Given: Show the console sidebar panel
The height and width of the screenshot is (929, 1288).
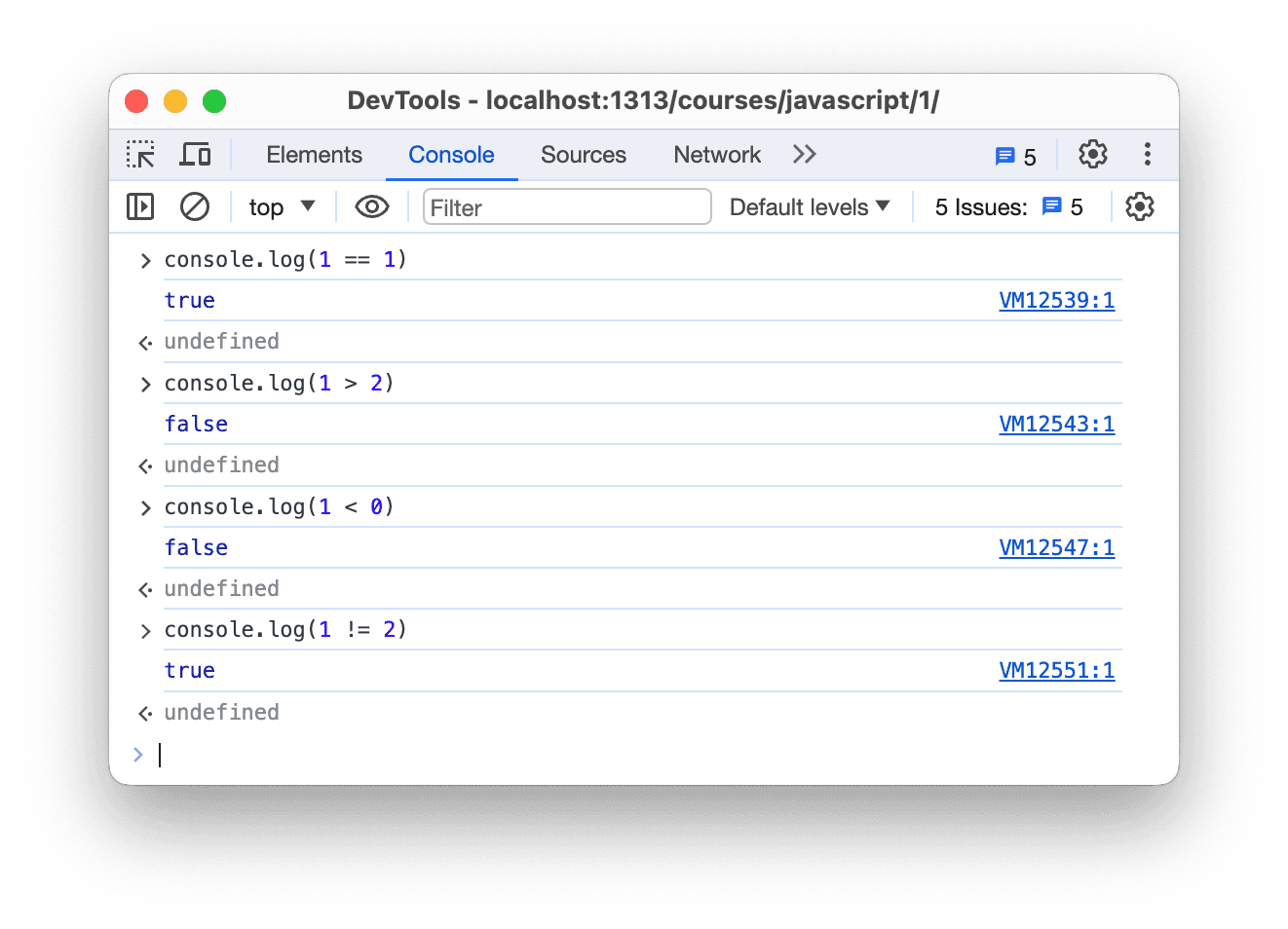Looking at the screenshot, I should tap(140, 206).
